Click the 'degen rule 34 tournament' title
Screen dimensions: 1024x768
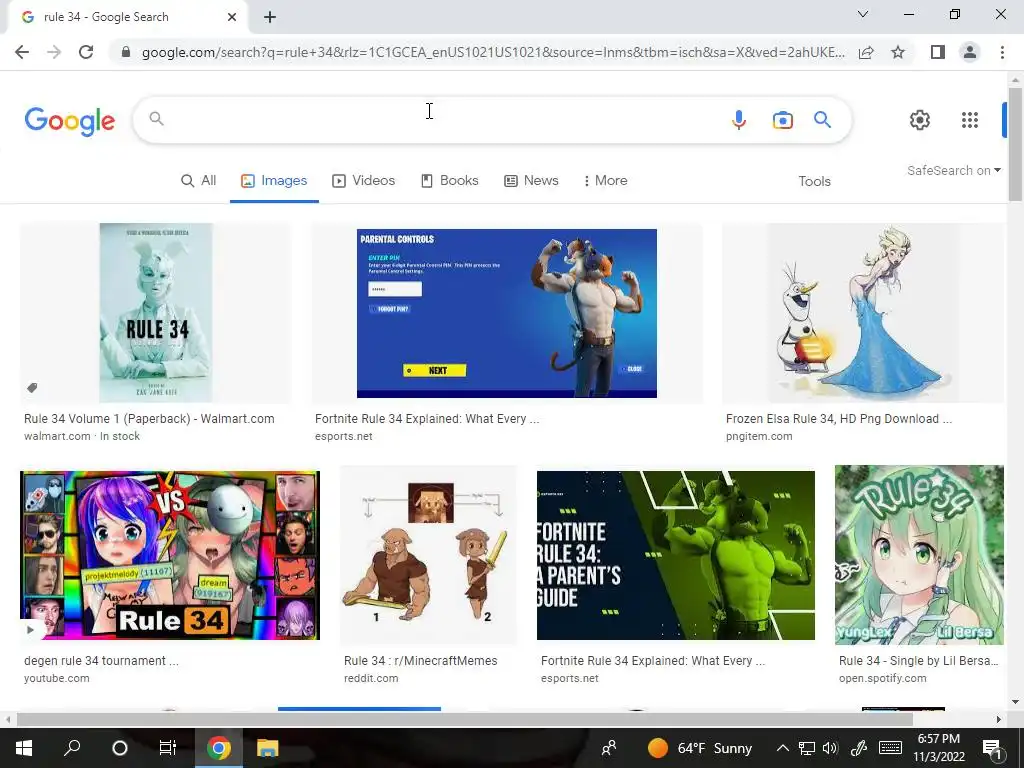(x=101, y=661)
